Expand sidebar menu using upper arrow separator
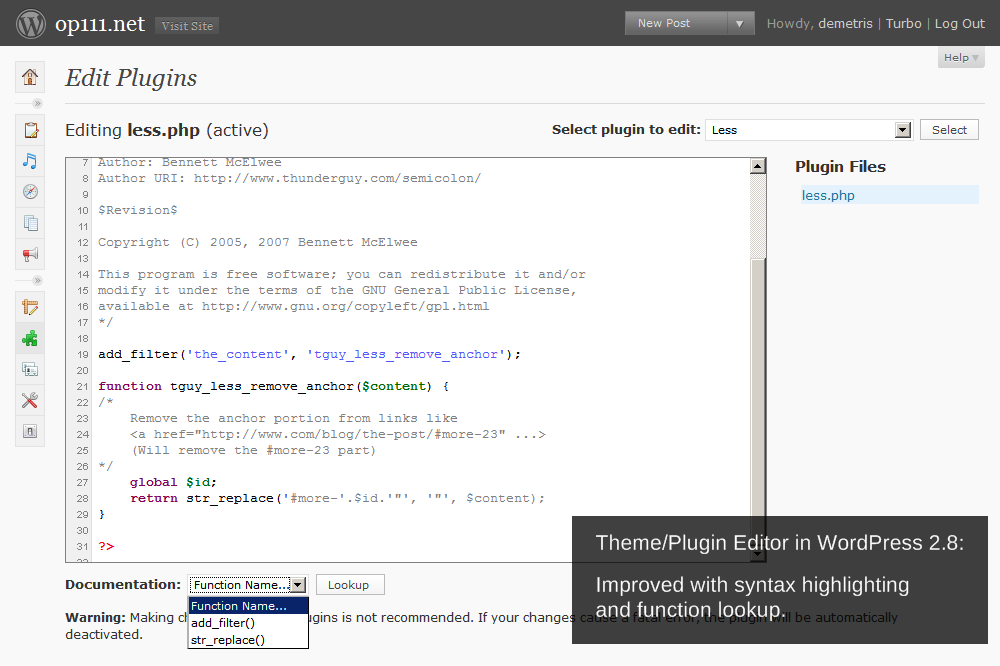The image size is (1000, 666). 37,103
